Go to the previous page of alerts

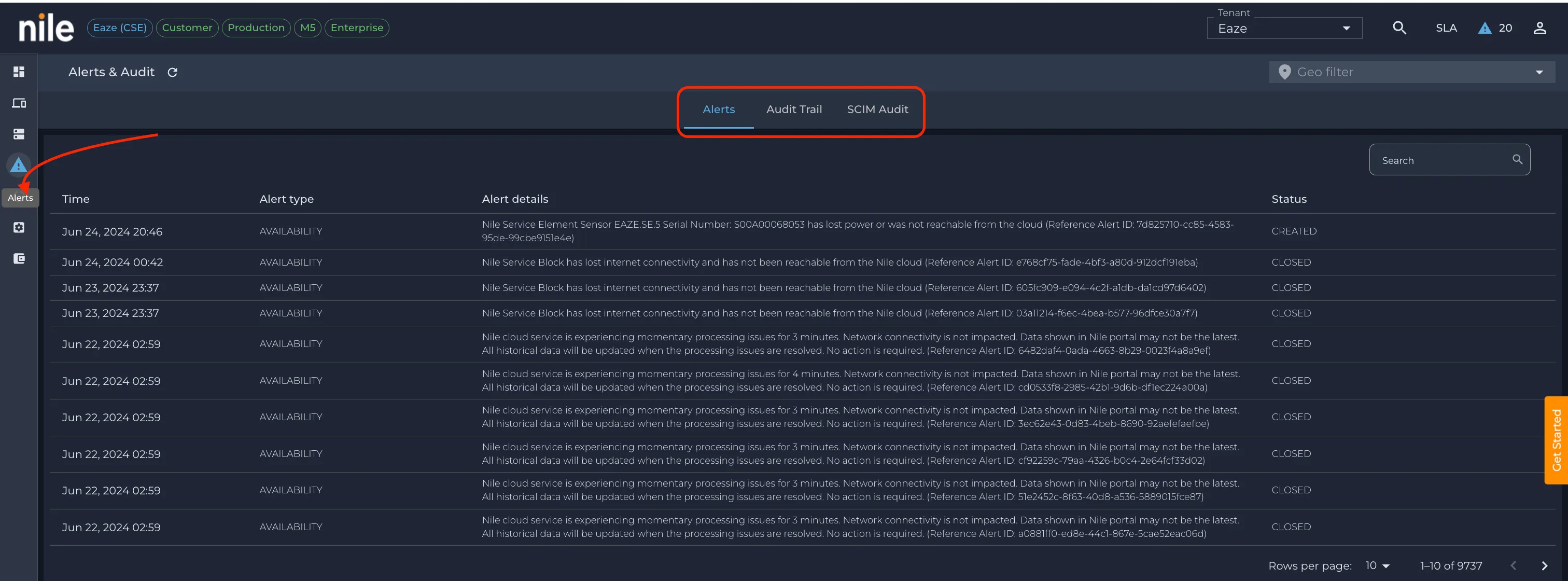[x=1513, y=566]
